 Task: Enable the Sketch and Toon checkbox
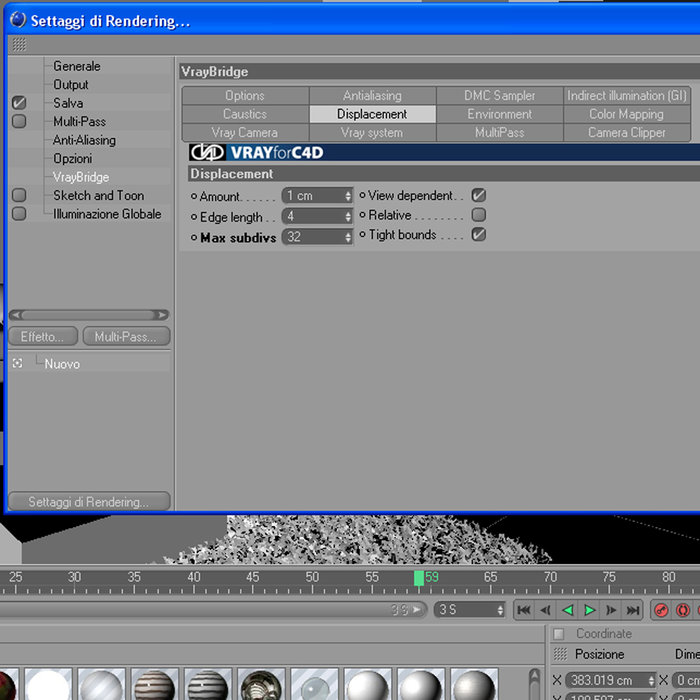19,195
